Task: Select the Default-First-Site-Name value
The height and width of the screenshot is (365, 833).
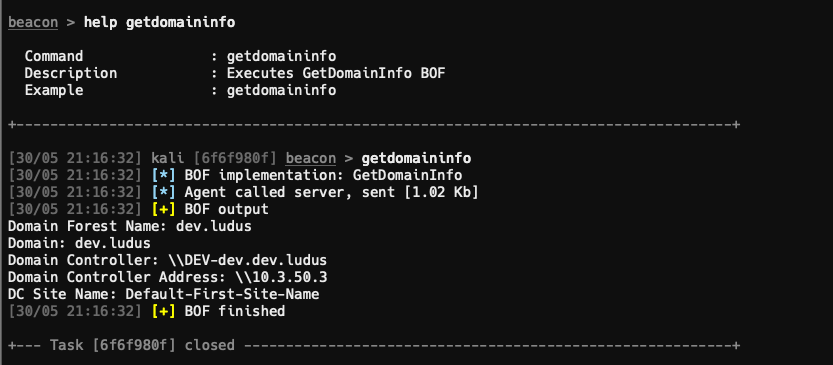Action: (222, 294)
